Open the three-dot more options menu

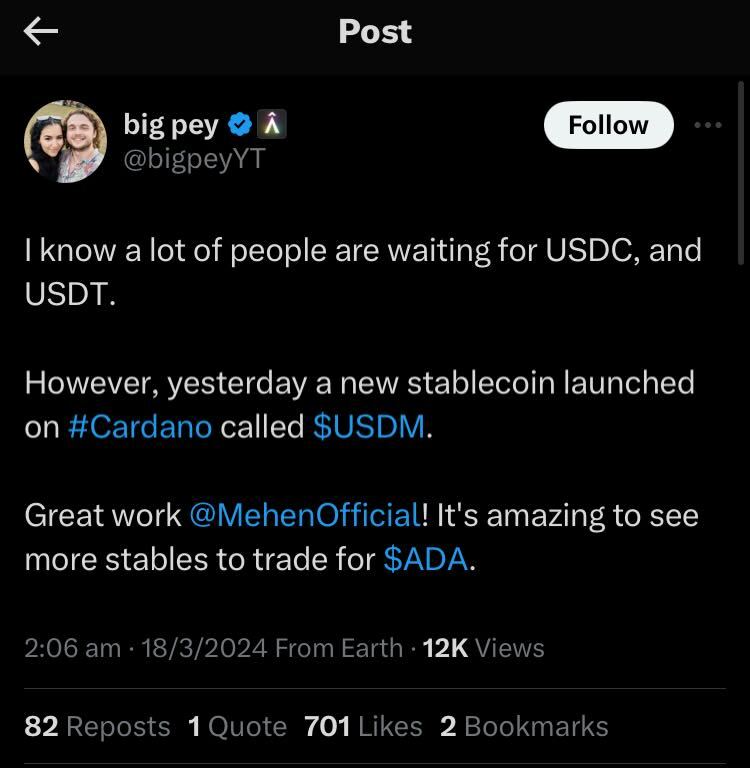point(707,125)
